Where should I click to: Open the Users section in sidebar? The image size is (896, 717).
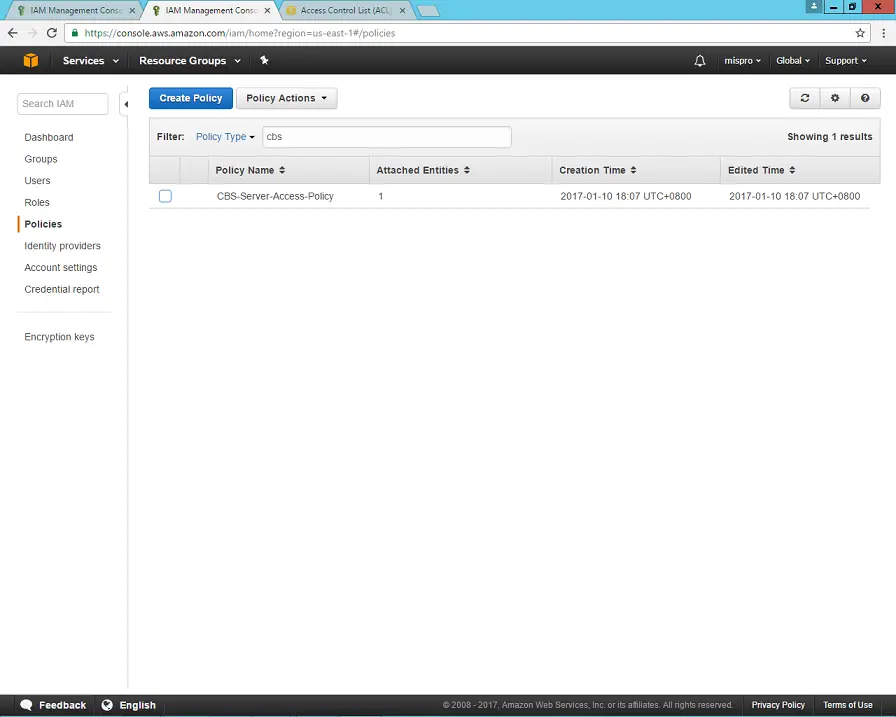(37, 180)
